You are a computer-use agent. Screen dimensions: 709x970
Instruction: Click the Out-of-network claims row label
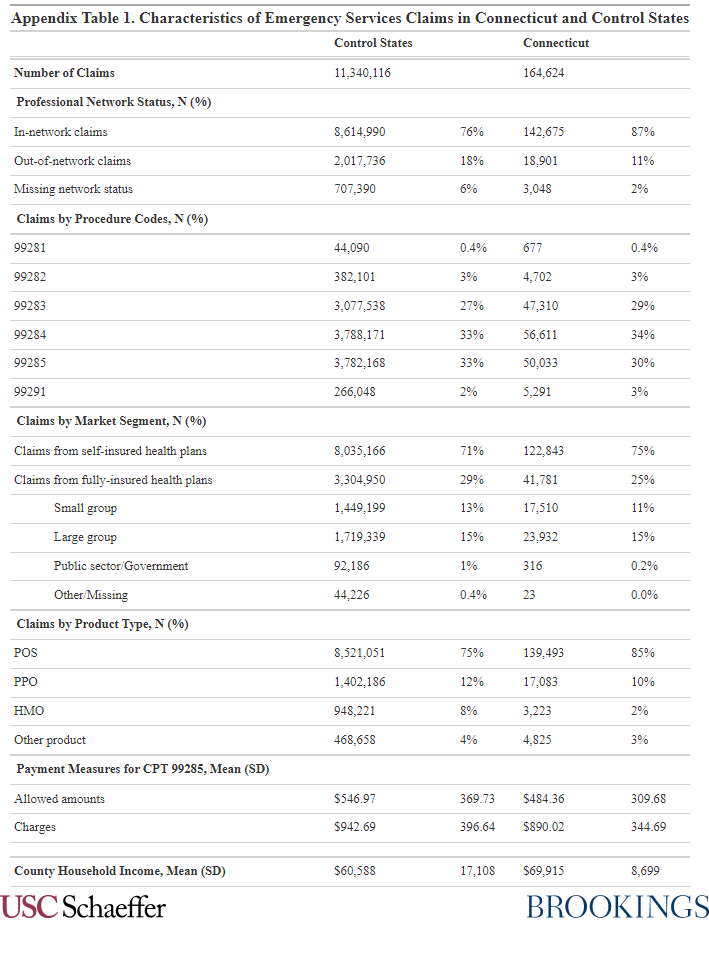(x=72, y=160)
